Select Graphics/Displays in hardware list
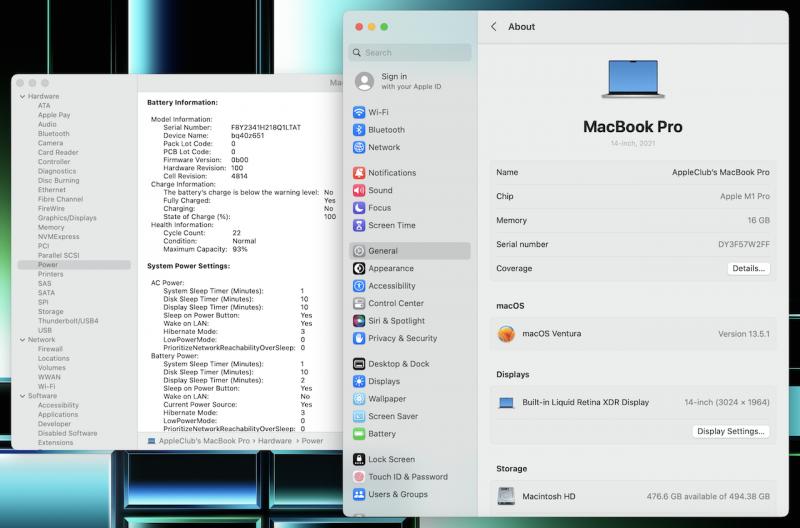 pos(67,218)
